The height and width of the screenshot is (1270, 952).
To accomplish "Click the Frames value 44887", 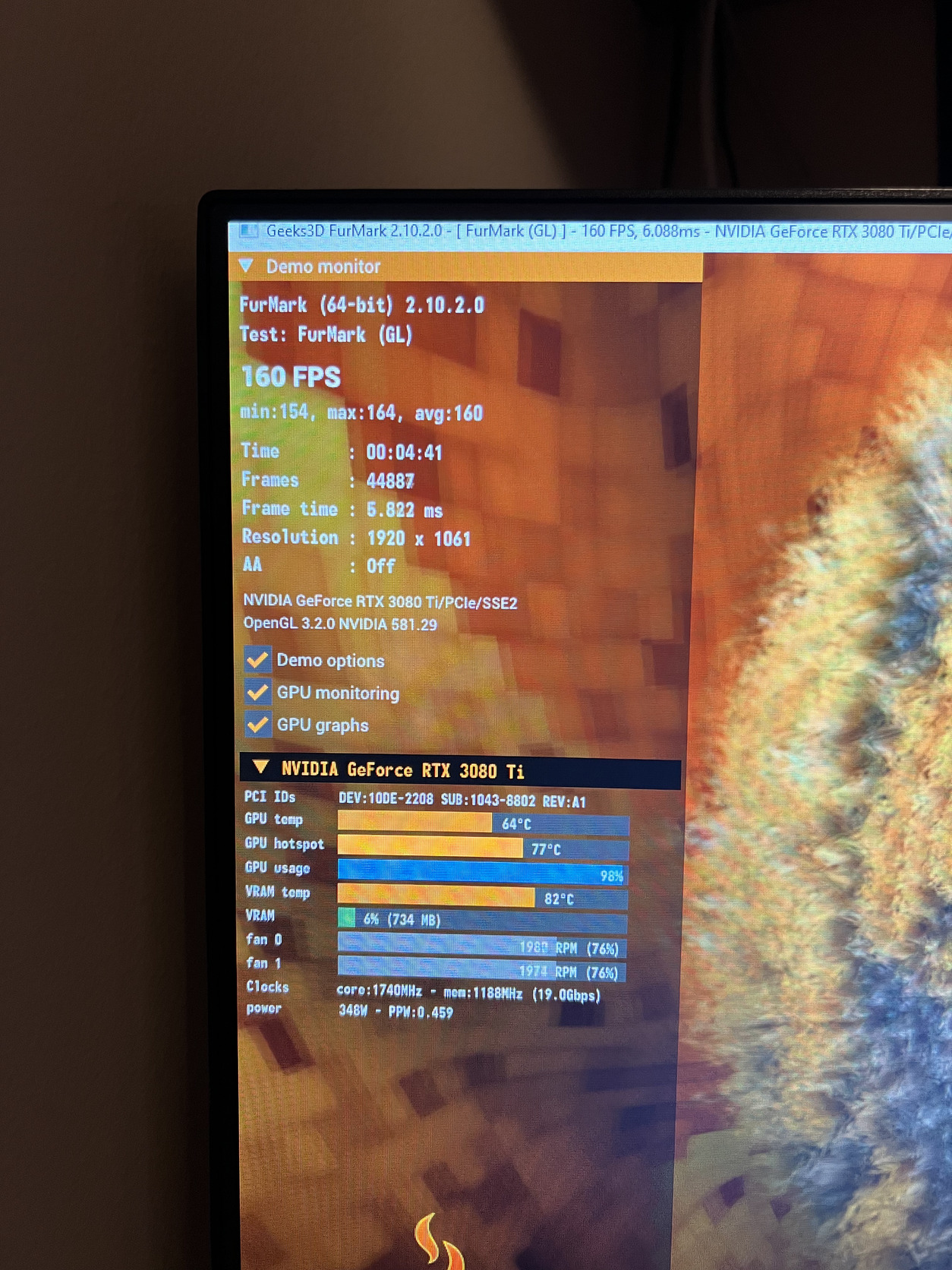I will [x=390, y=482].
